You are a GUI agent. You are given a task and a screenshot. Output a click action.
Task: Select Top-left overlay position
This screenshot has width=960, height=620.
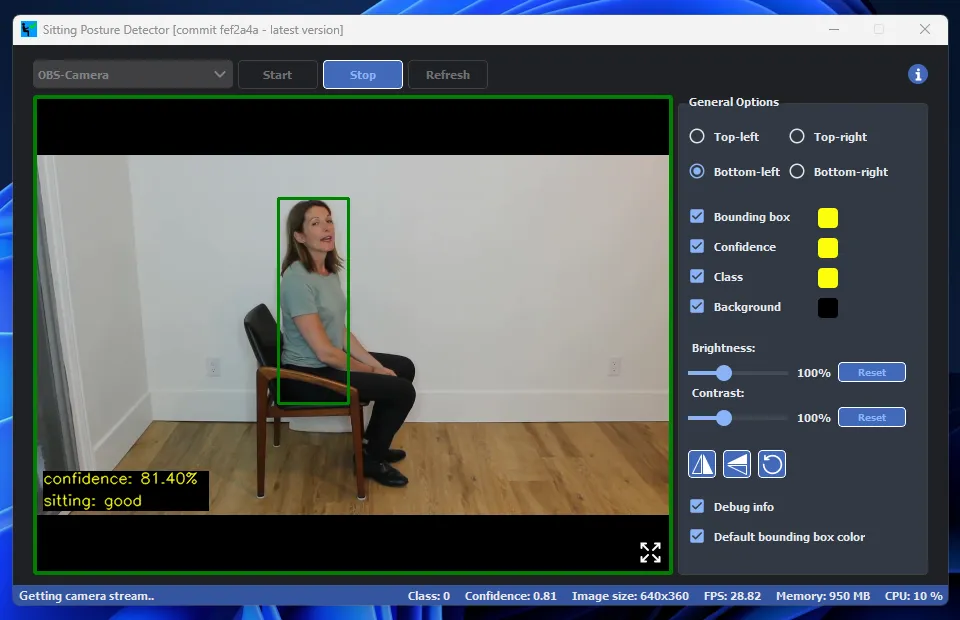[697, 136]
